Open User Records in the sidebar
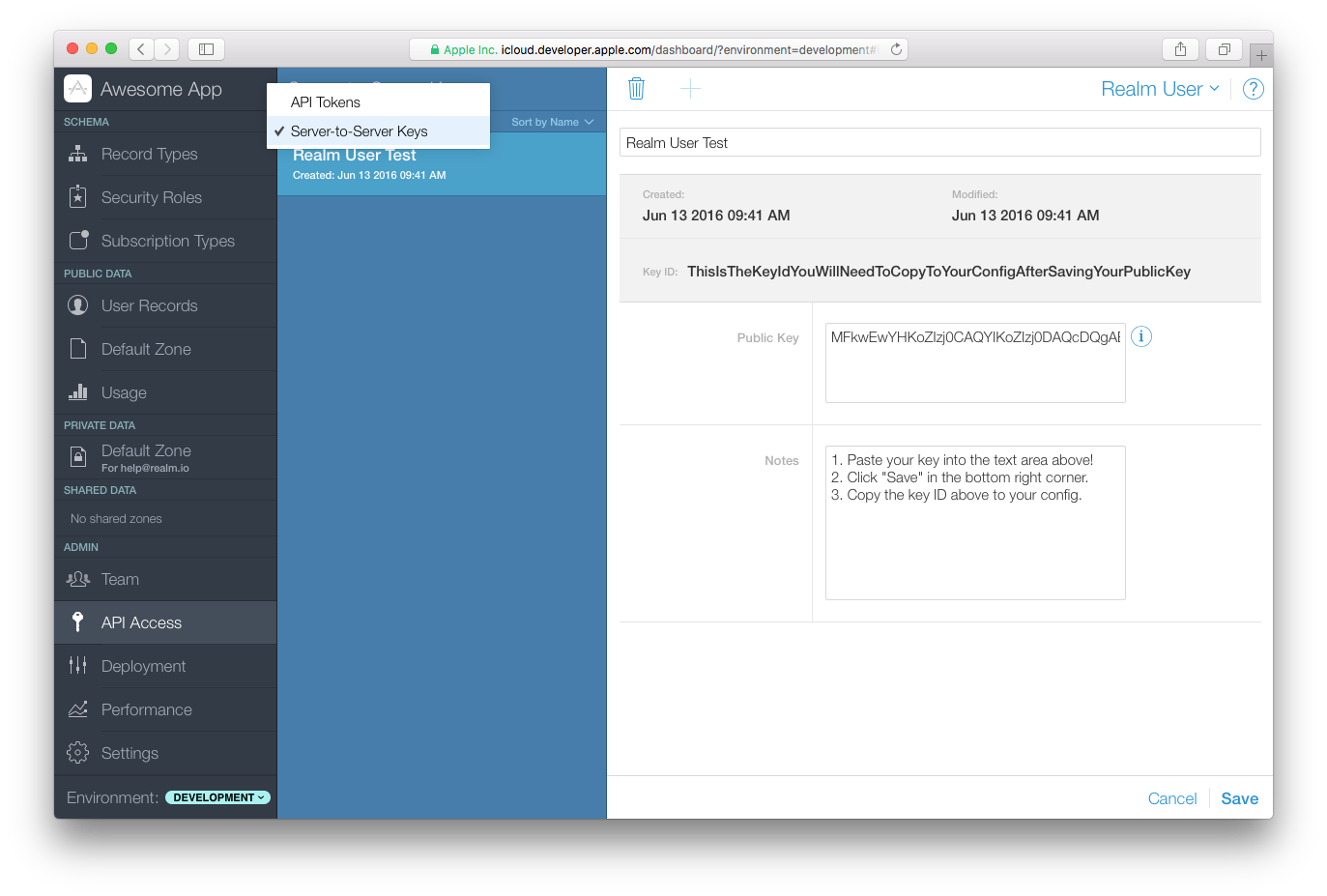The height and width of the screenshot is (896, 1327). pyautogui.click(x=165, y=305)
